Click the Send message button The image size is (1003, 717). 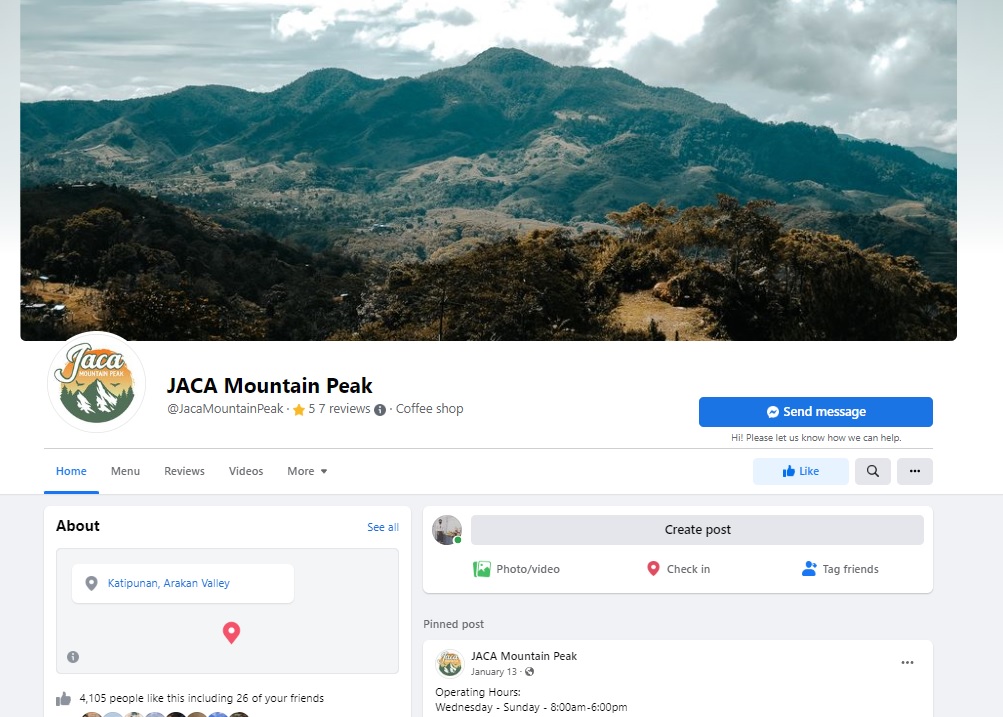click(815, 412)
